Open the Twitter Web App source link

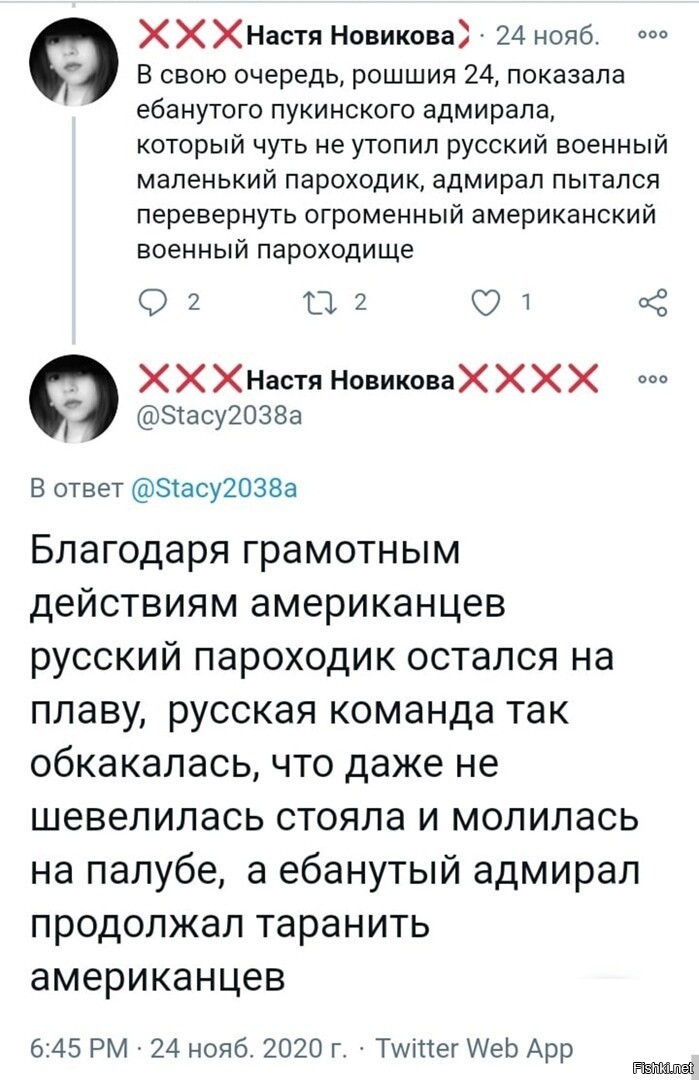tap(475, 1048)
